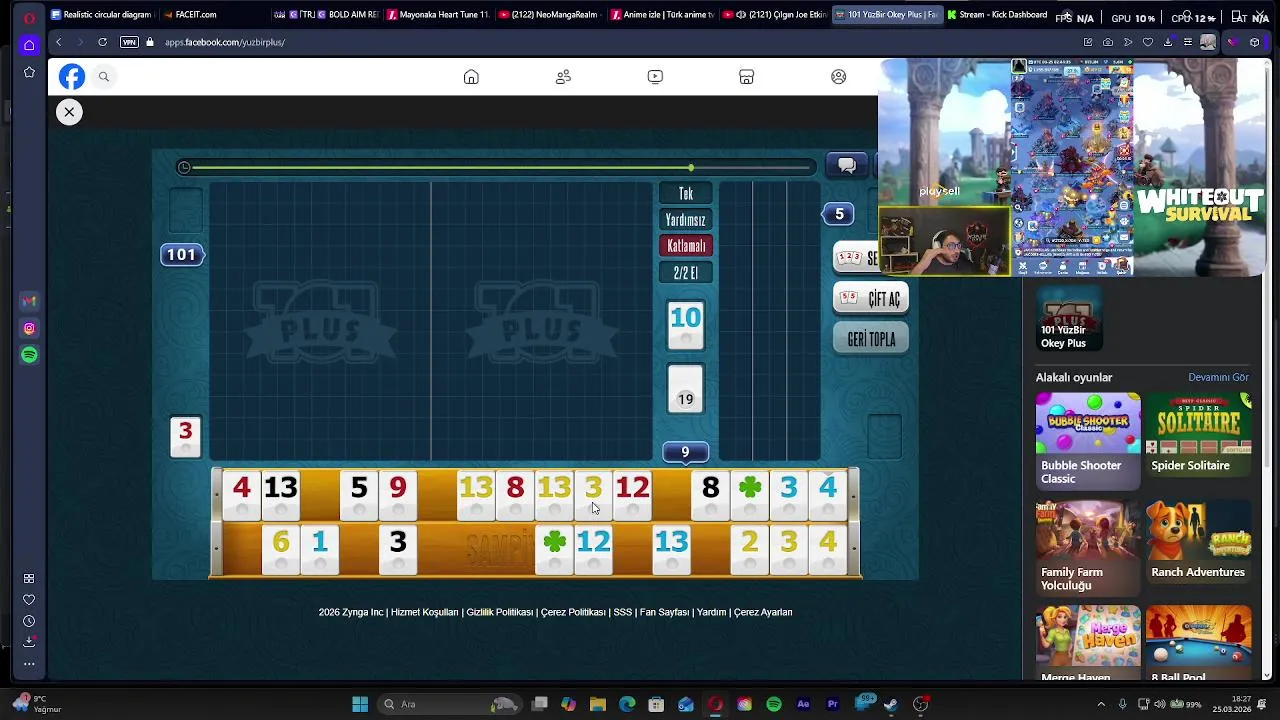Switch to Mayonaka Heart Tune tab
Image resolution: width=1280 pixels, height=720 pixels.
pos(439,15)
